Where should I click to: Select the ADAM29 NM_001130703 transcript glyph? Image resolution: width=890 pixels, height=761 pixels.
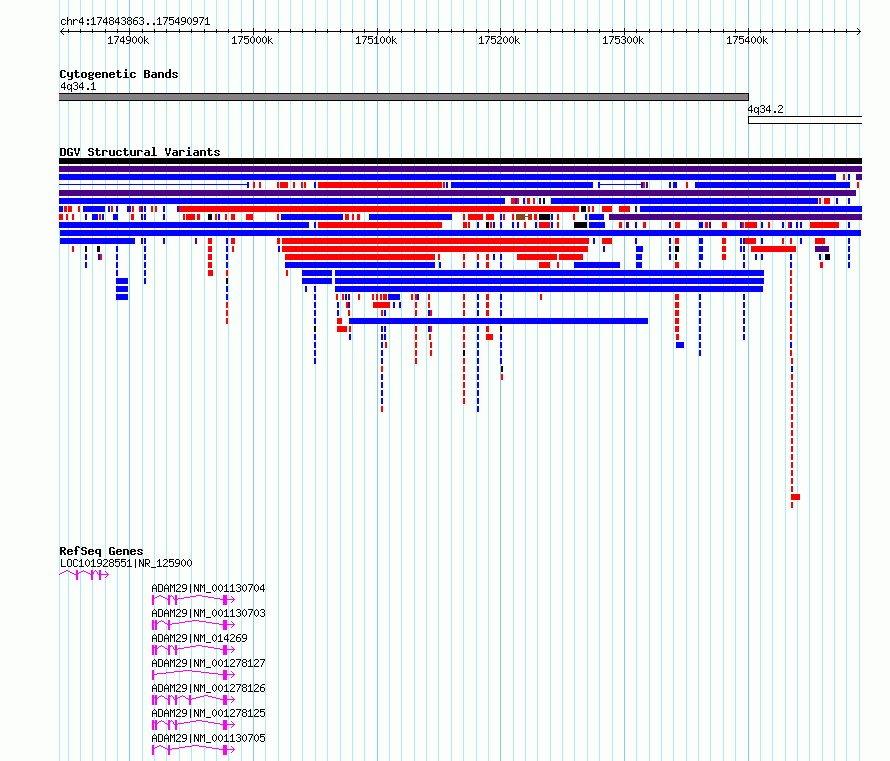coord(193,625)
